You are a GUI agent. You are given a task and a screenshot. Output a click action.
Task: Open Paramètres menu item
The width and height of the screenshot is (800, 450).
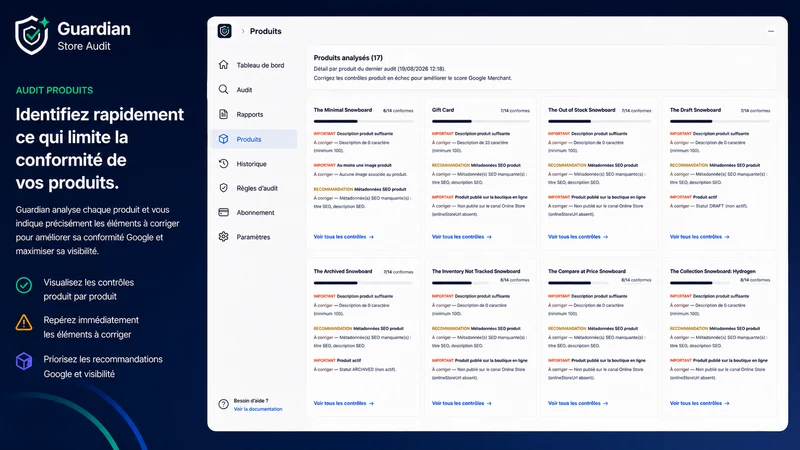(254, 237)
